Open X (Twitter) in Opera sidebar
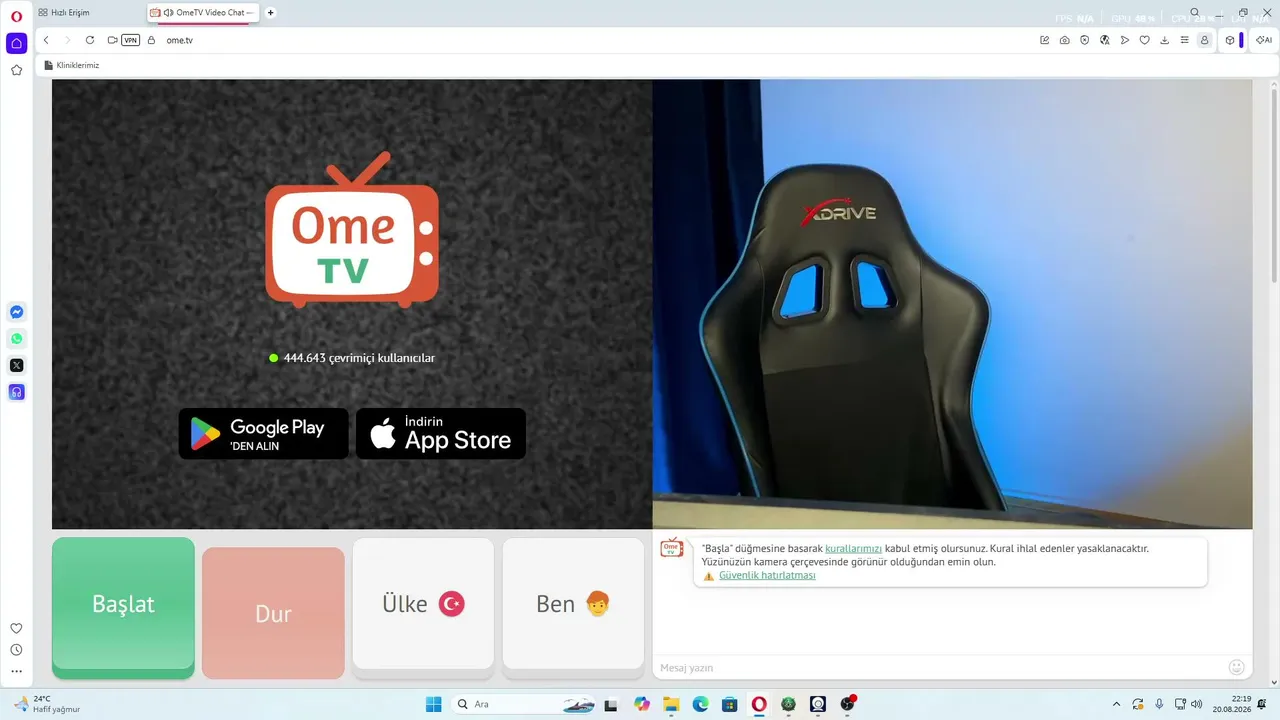 click(16, 365)
